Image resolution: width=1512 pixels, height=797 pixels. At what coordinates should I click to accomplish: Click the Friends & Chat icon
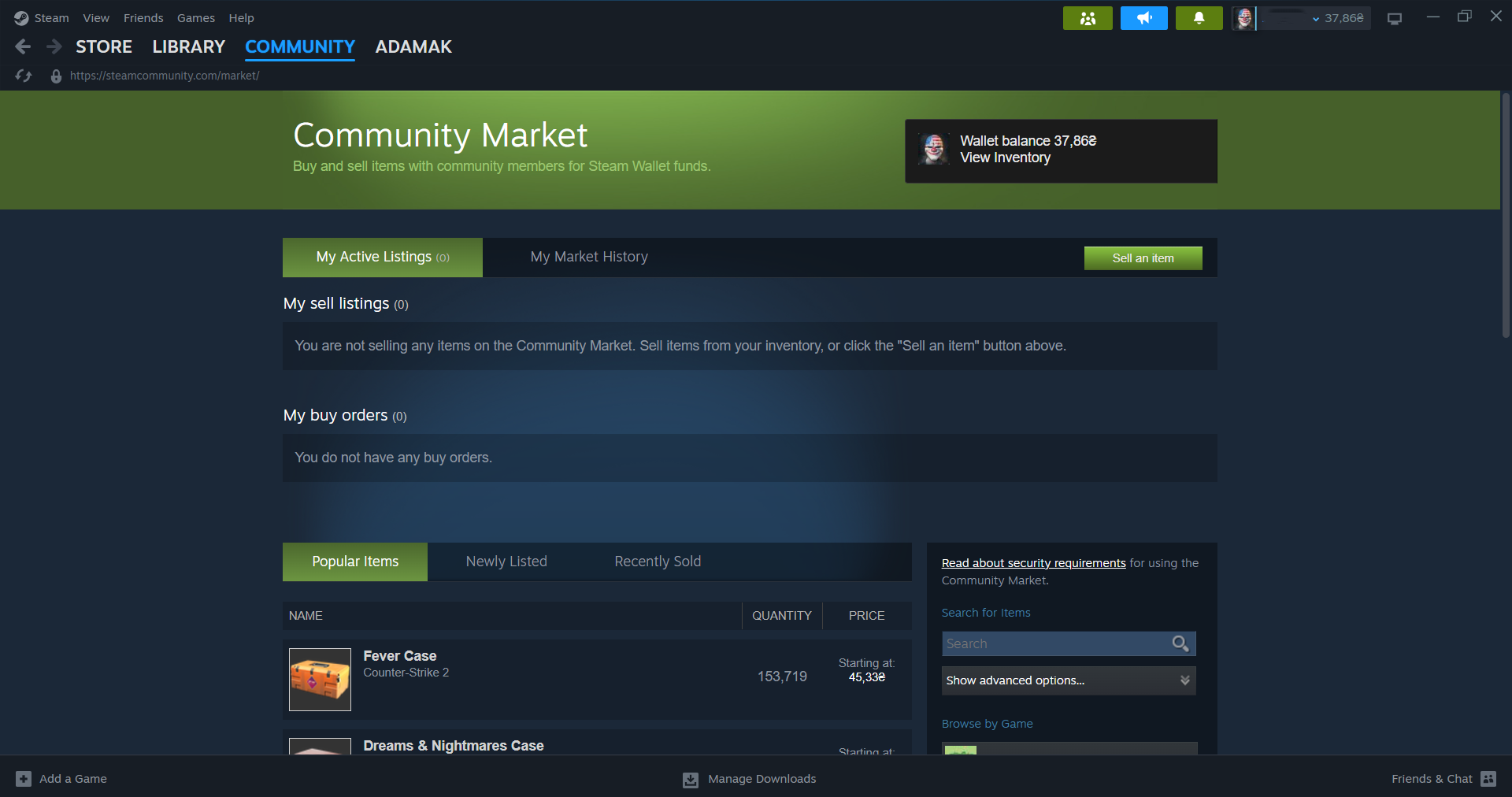pos(1488,779)
